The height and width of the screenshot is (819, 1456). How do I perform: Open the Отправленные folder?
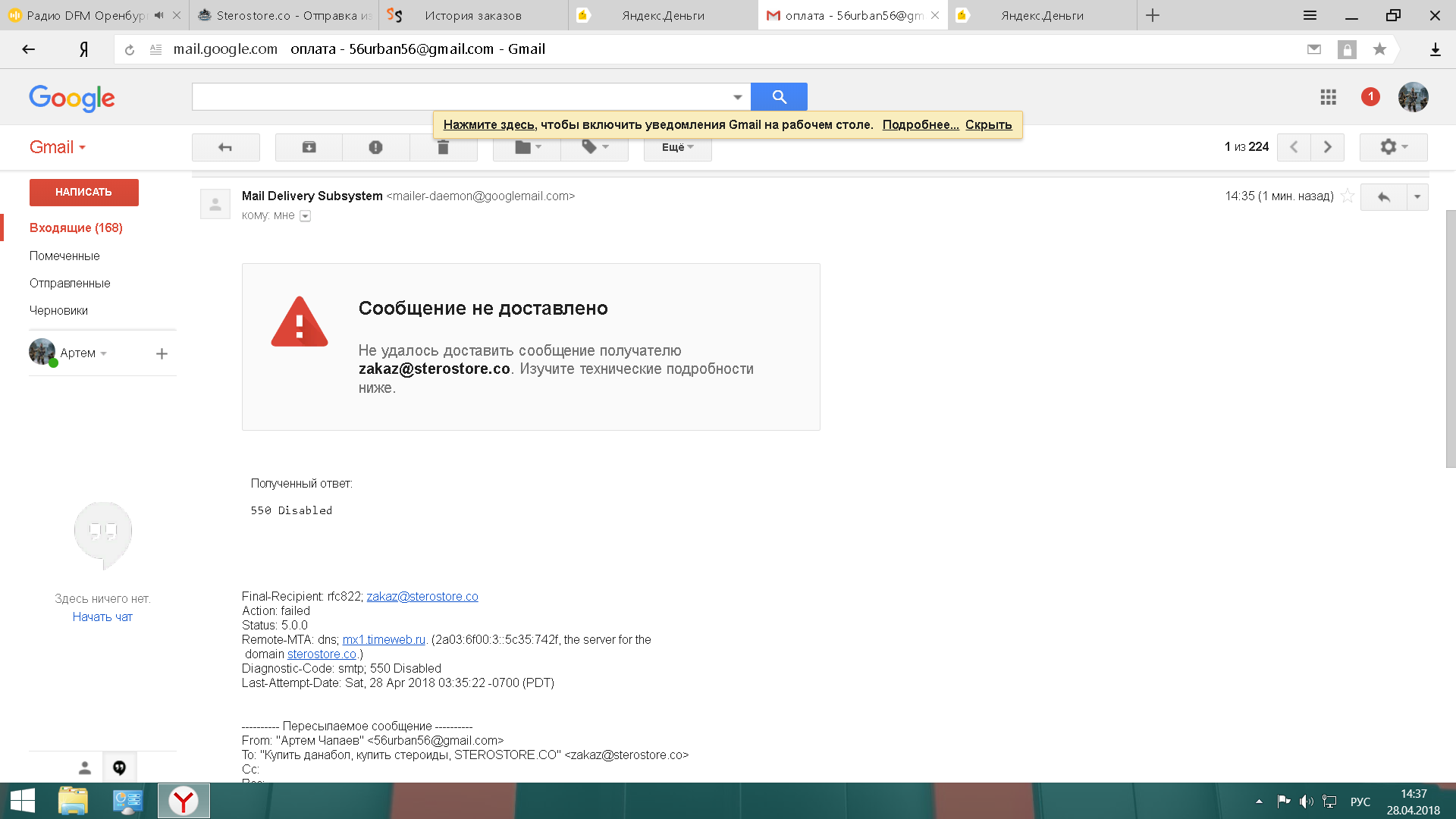coord(70,283)
